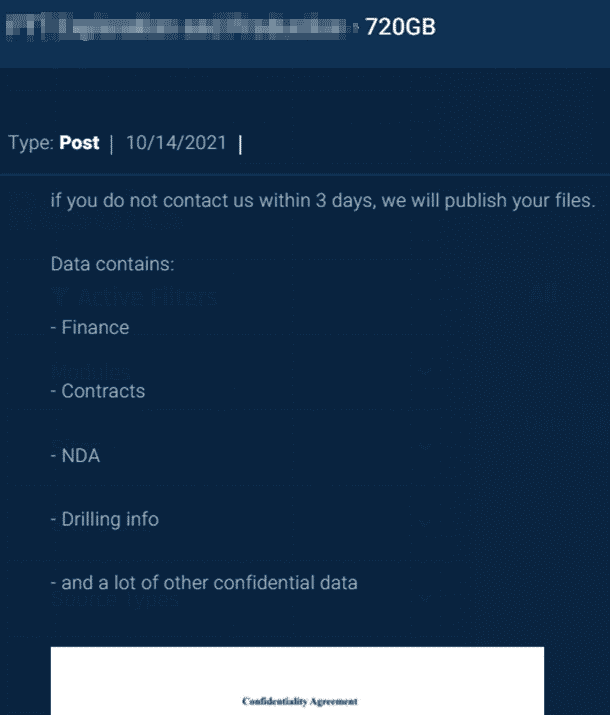Click the faint Source Types label
This screenshot has height=715, width=610.
115,600
